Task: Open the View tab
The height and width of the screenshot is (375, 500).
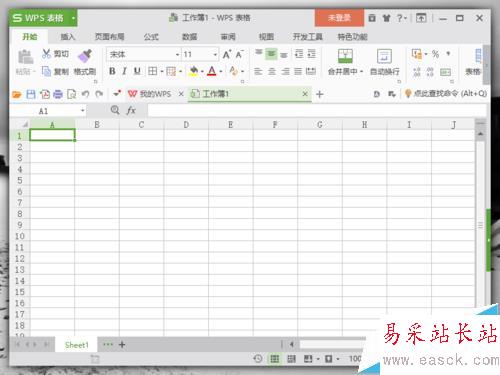Action: click(x=267, y=37)
